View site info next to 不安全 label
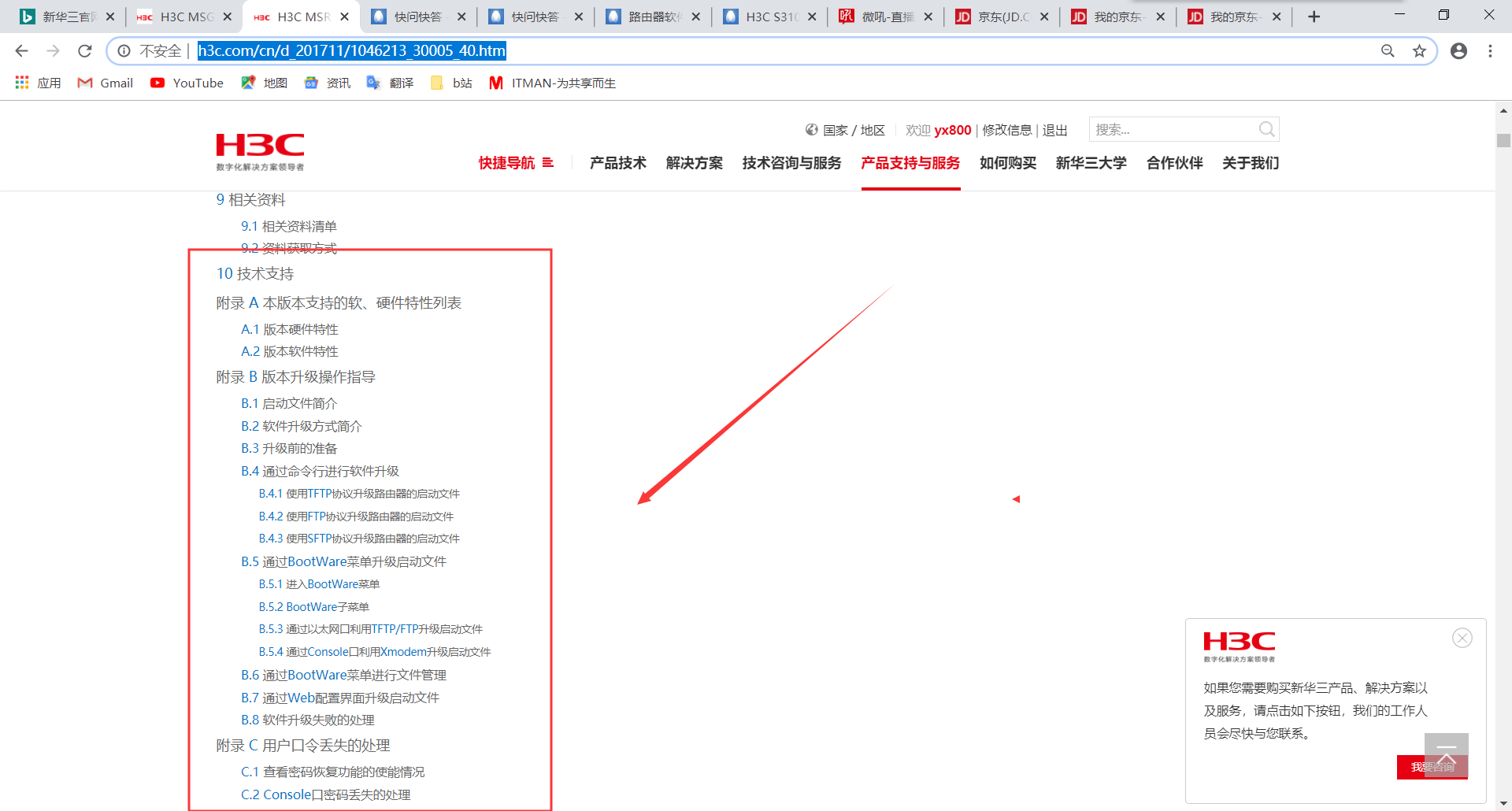The width and height of the screenshot is (1512, 811). click(x=124, y=51)
